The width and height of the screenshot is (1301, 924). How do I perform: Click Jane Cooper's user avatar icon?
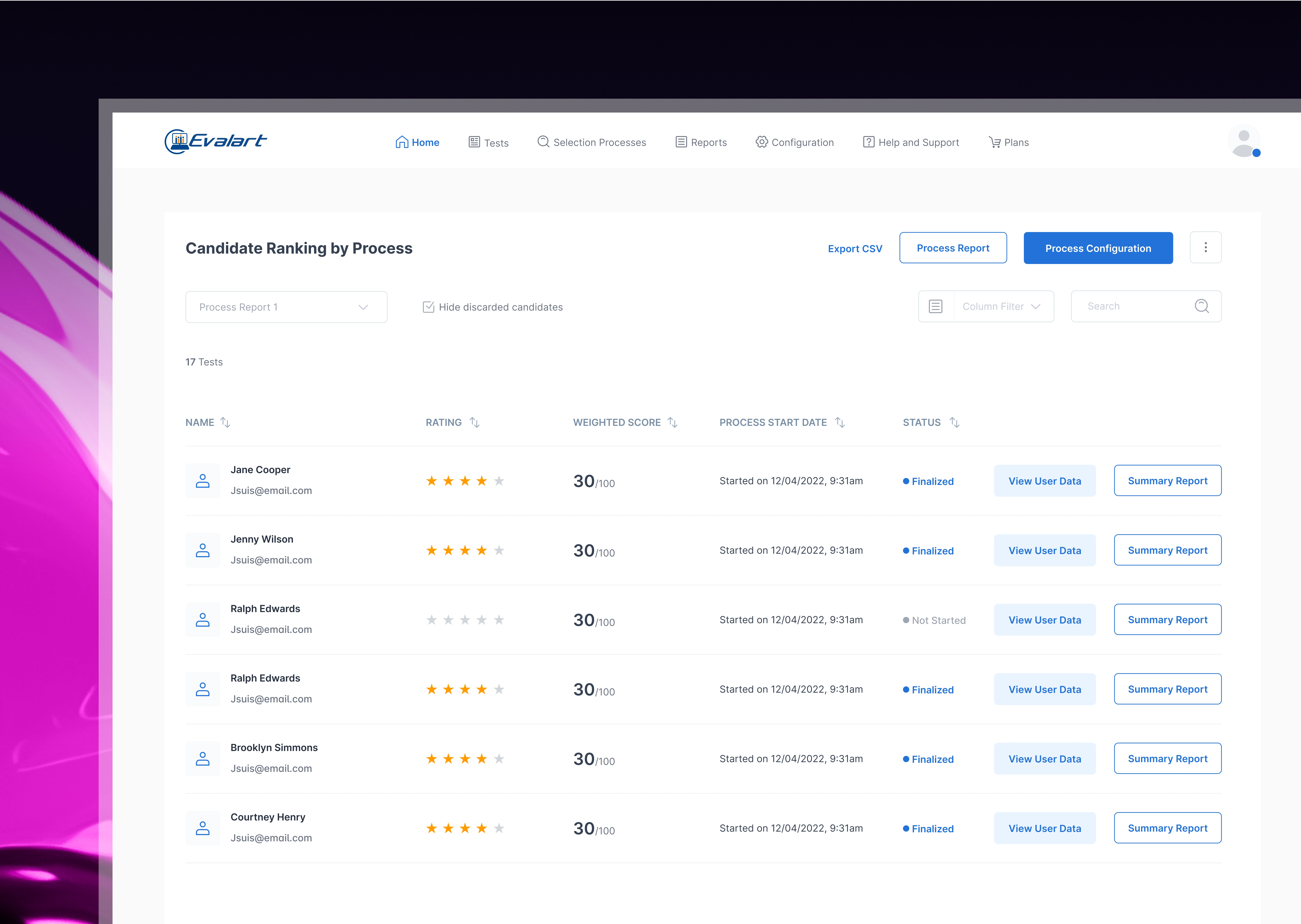coord(202,481)
